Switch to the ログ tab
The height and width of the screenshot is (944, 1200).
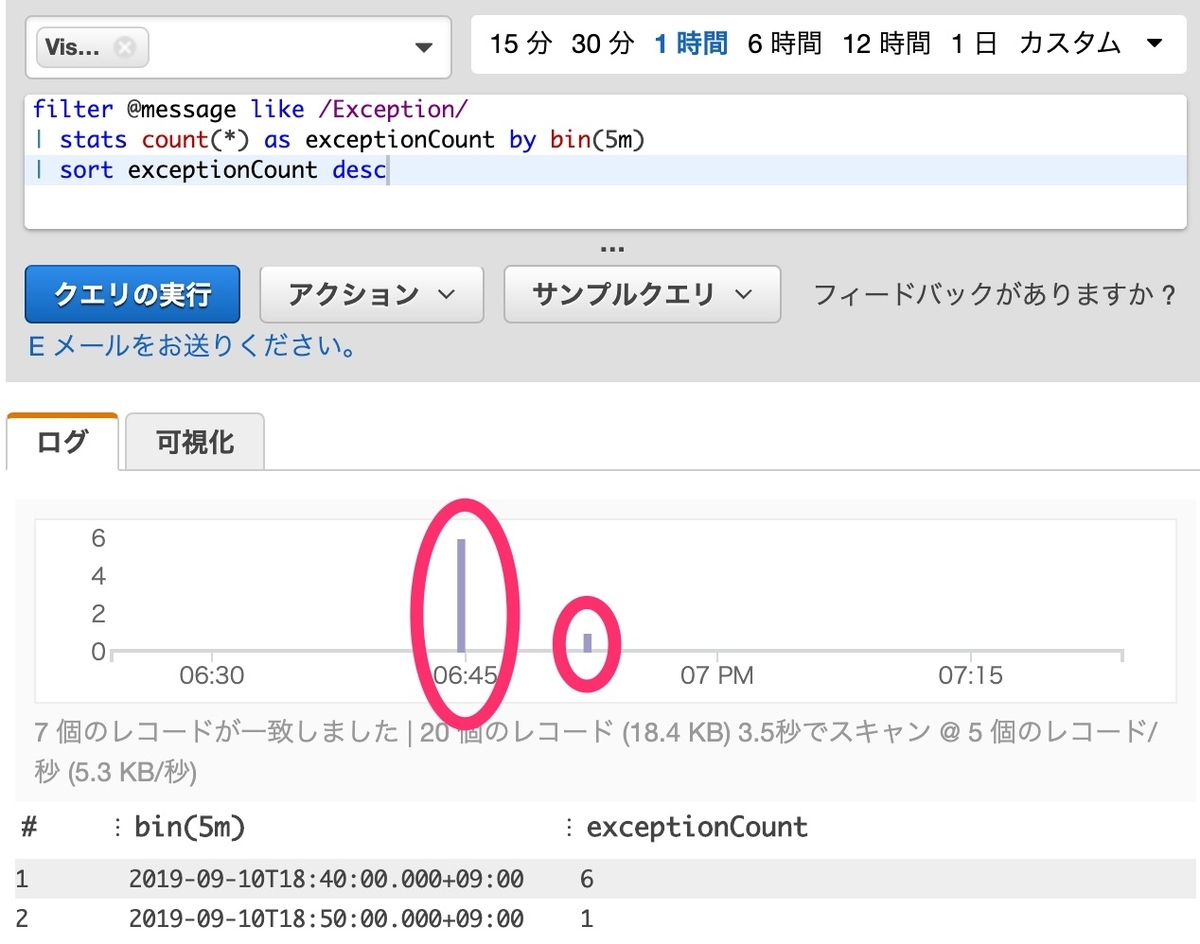(x=62, y=442)
